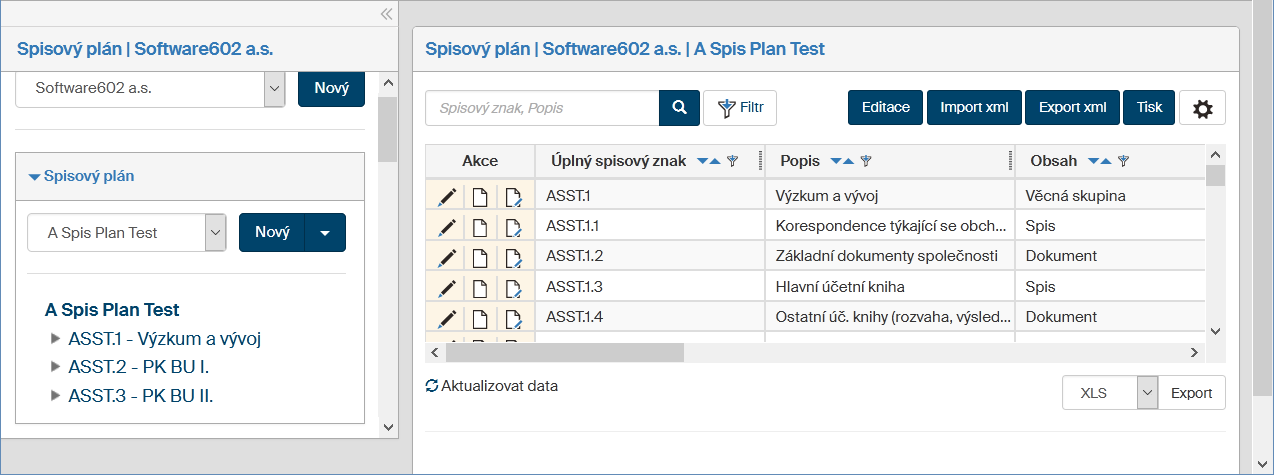Image resolution: width=1274 pixels, height=475 pixels.
Task: Click the filter funnel in Obsah column header
Action: (1123, 161)
